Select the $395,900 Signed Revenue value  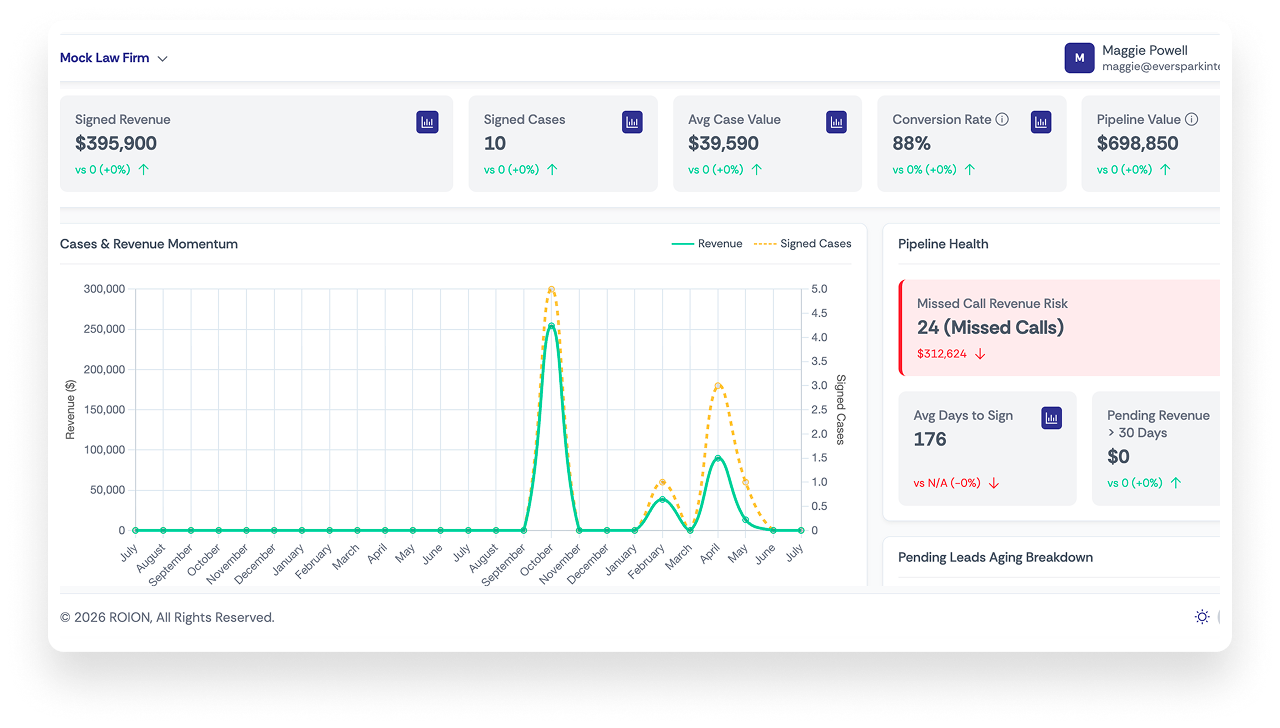116,143
